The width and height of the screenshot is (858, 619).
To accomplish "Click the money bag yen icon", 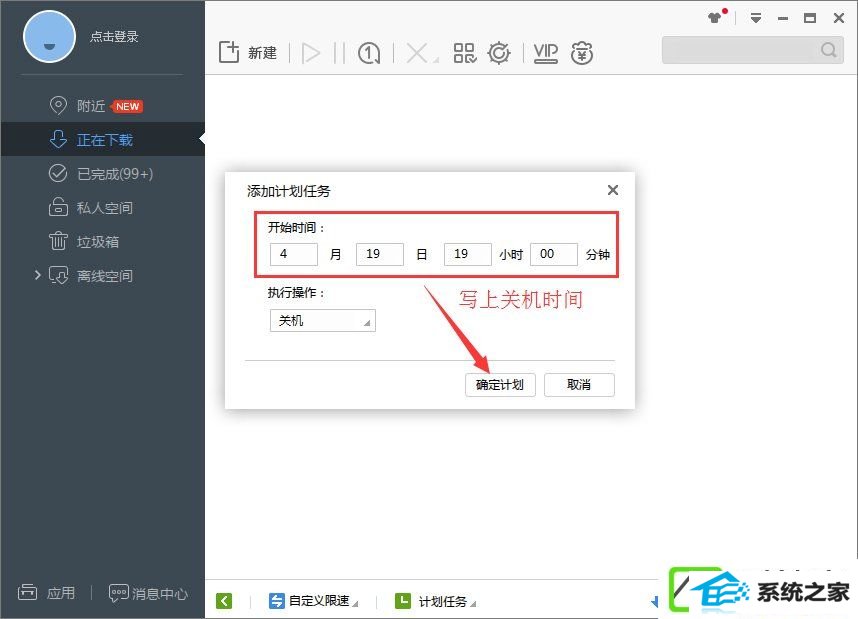I will 582,53.
